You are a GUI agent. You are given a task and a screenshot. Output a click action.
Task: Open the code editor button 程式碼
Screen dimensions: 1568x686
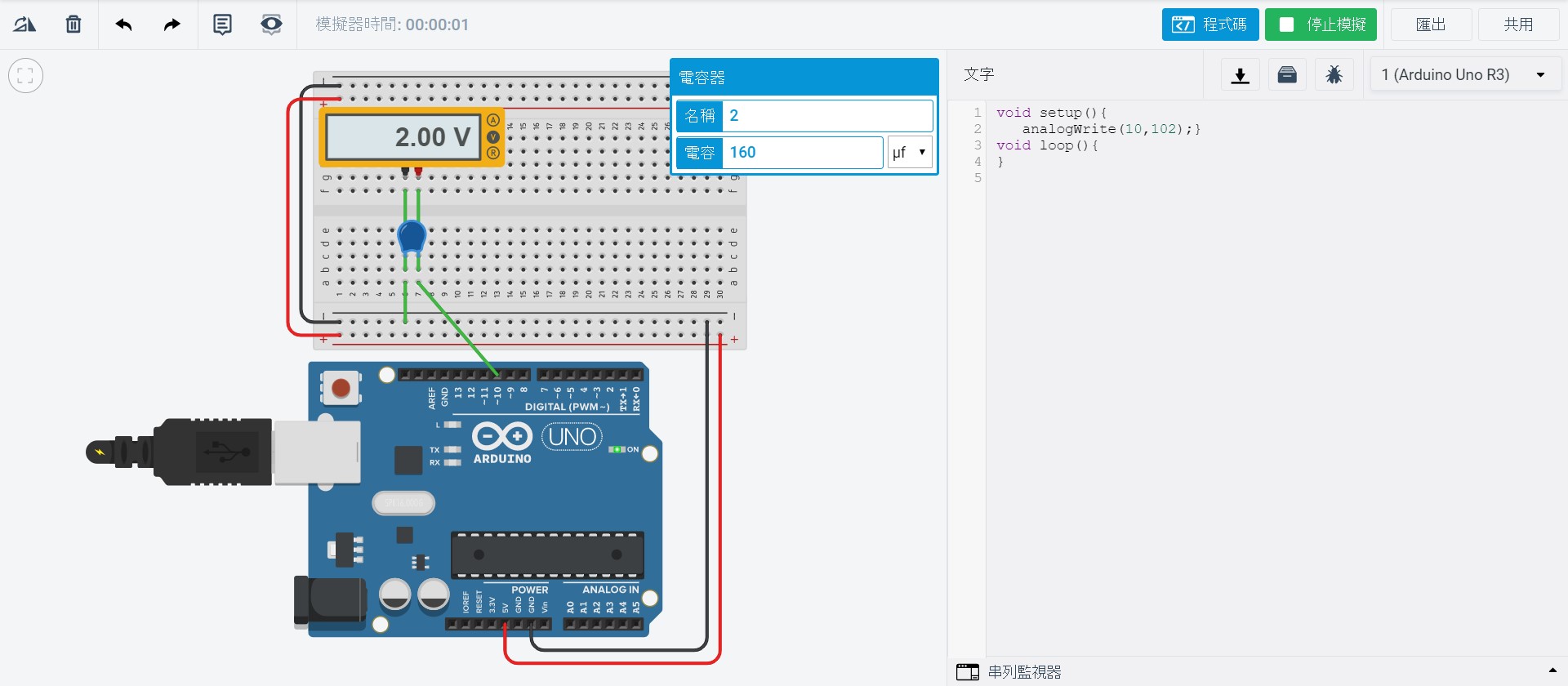[1210, 24]
